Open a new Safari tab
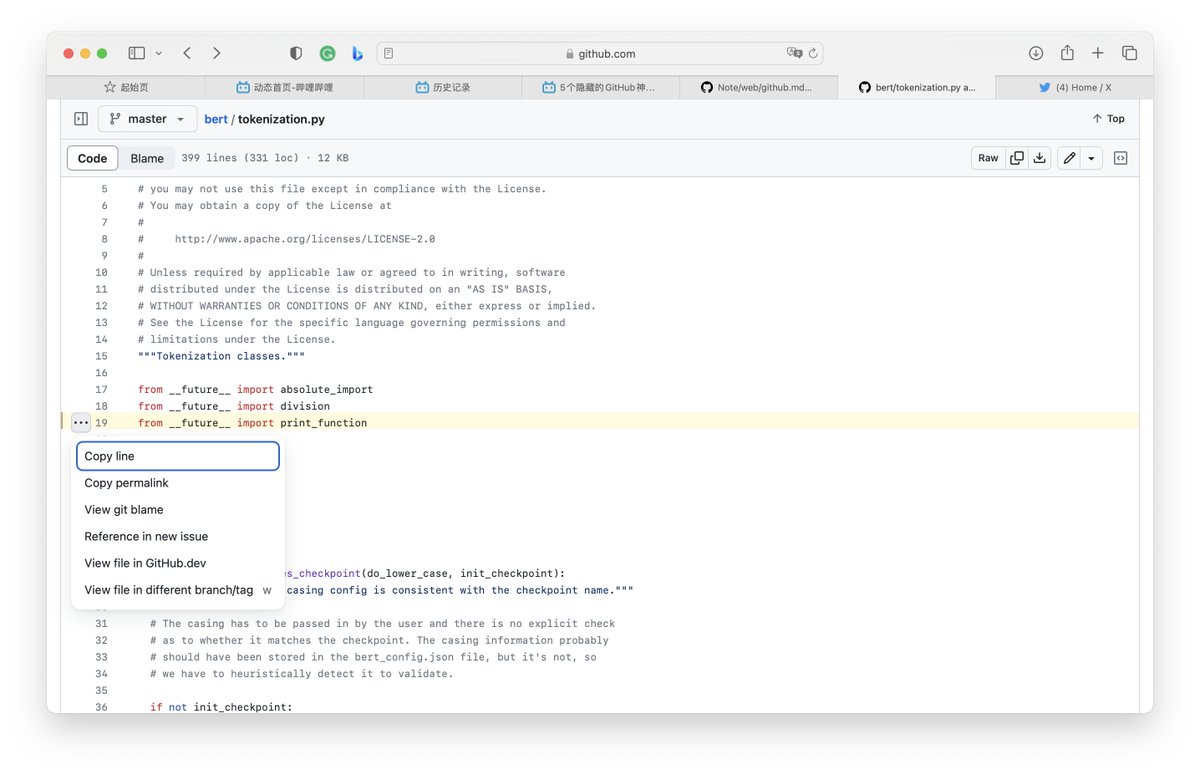 1098,53
